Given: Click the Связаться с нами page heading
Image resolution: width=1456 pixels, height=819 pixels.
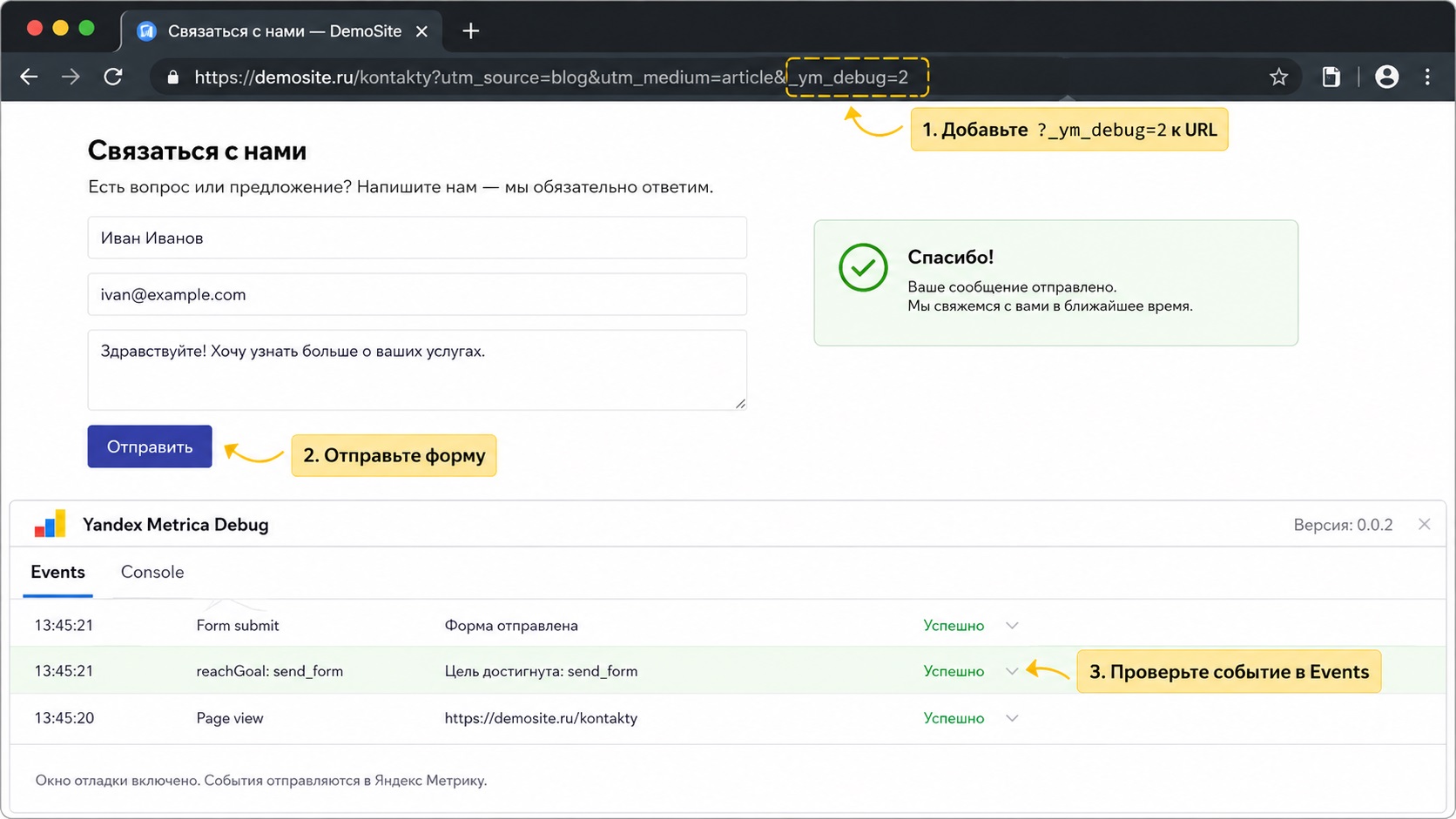Looking at the screenshot, I should [197, 151].
